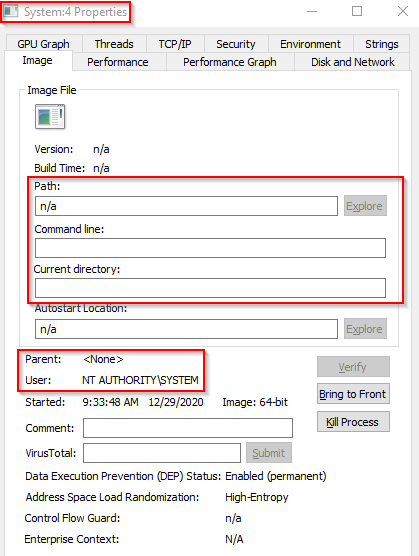Switch to the GPU Graph tab

[44, 44]
